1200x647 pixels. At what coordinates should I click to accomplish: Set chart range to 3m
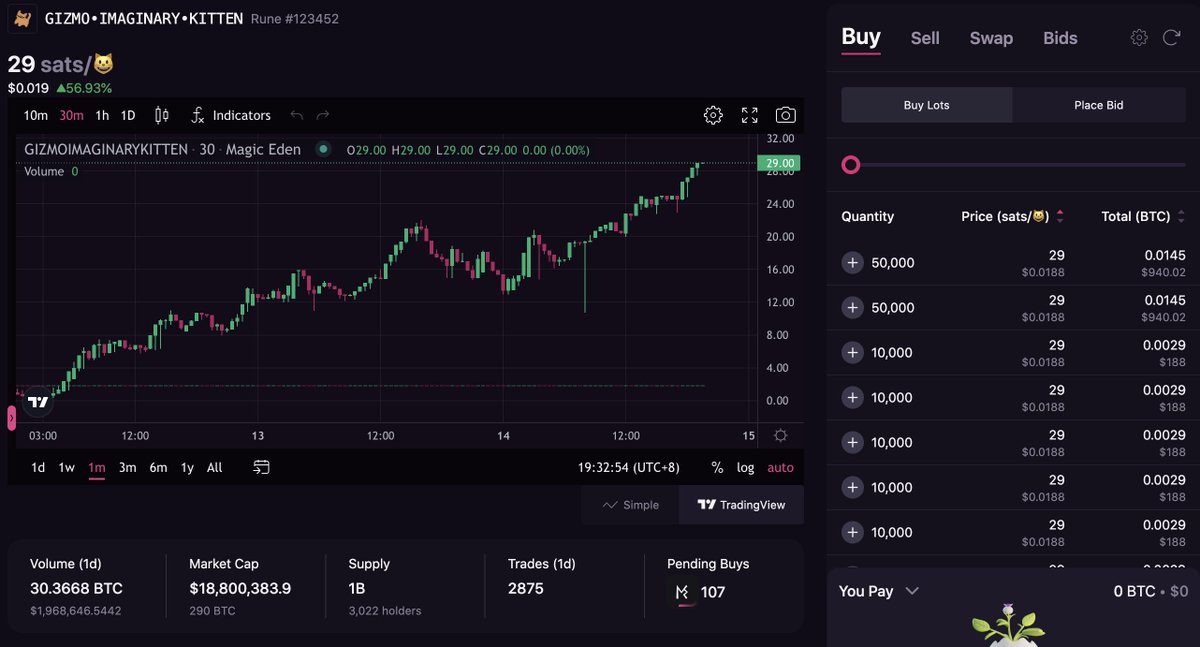point(127,467)
